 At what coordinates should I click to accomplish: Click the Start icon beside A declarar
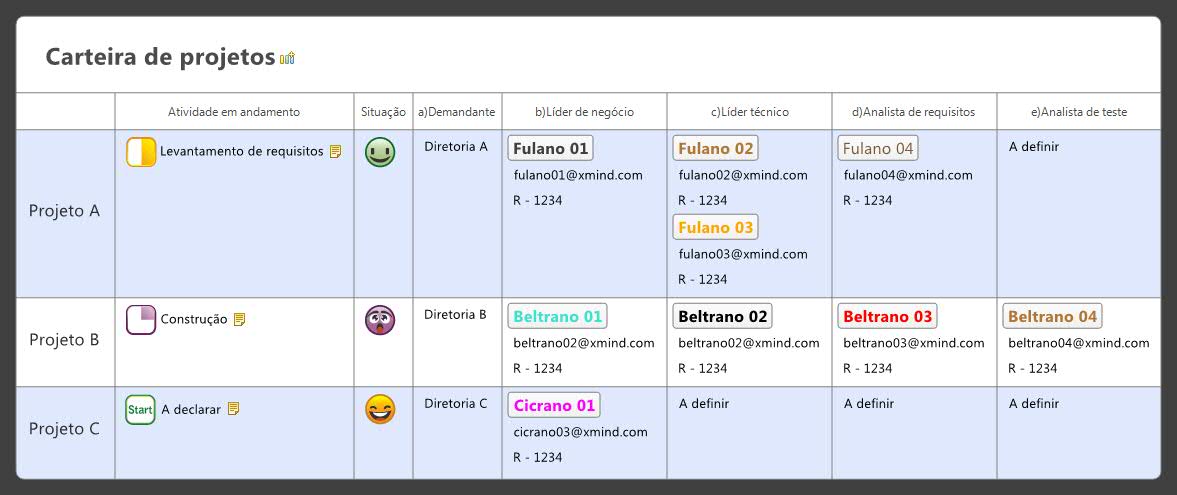point(140,410)
